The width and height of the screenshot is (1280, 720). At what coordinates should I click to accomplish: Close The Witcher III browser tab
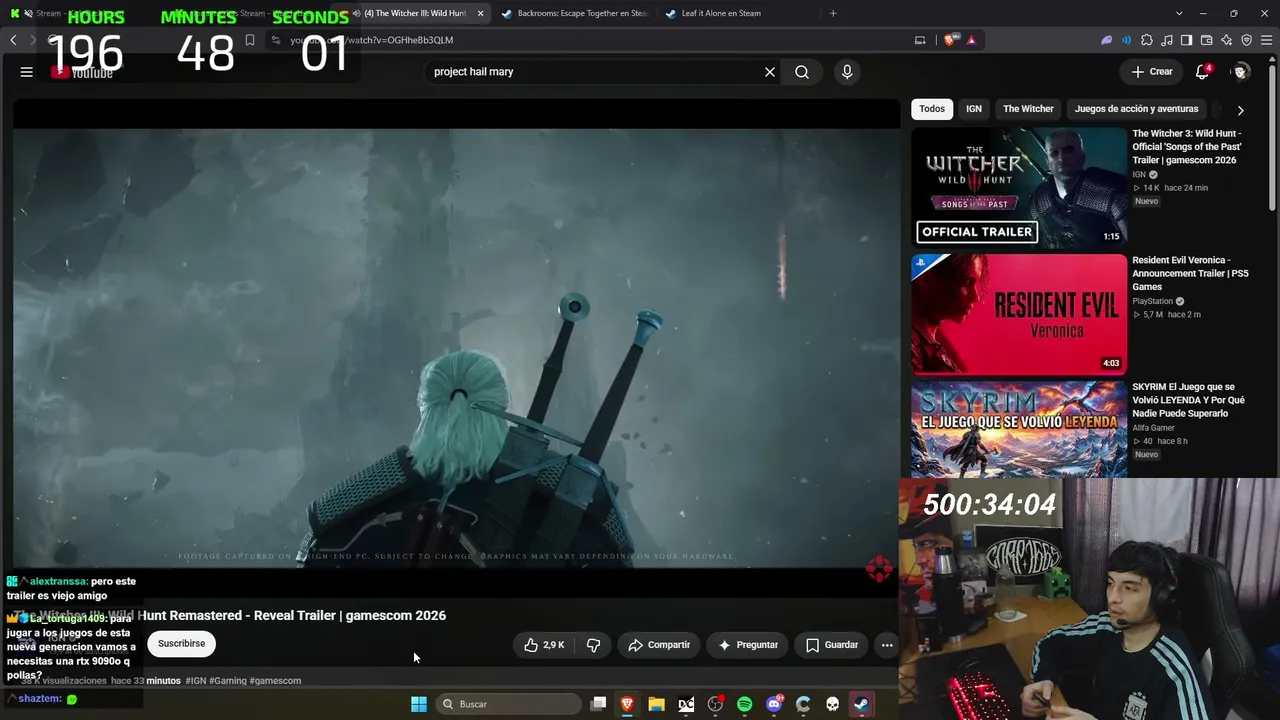click(481, 13)
